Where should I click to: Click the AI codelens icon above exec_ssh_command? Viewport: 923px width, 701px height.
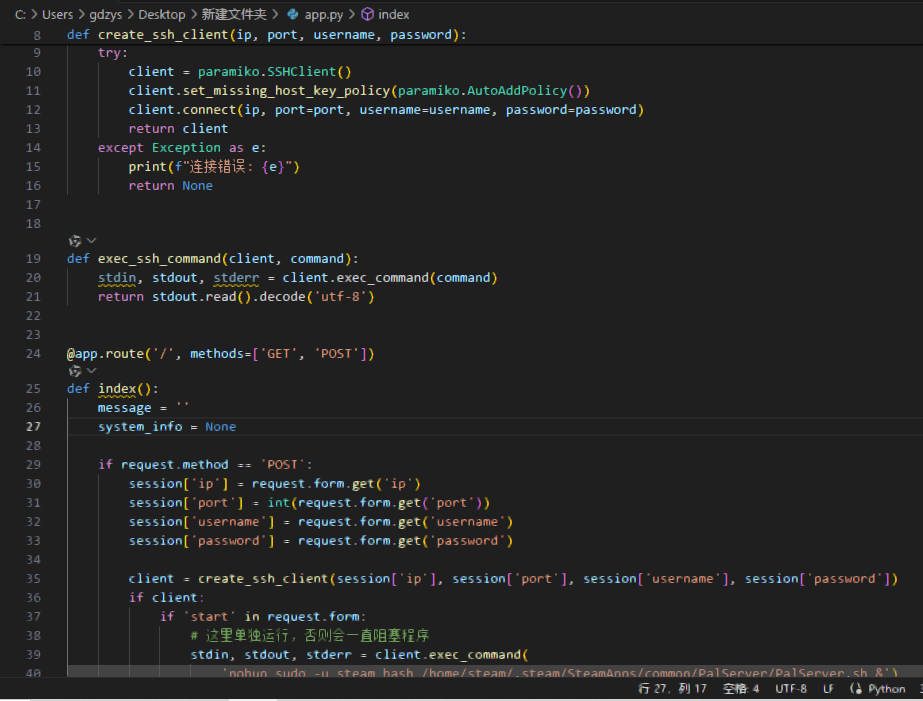[x=74, y=241]
